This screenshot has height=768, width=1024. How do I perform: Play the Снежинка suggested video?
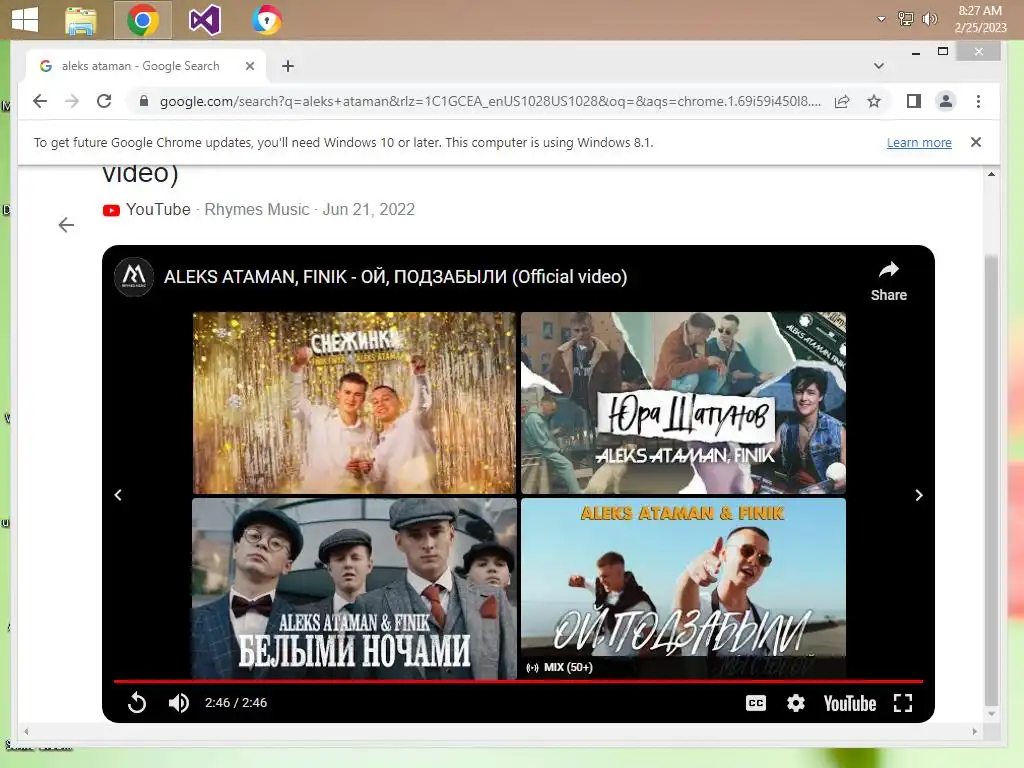coord(354,402)
